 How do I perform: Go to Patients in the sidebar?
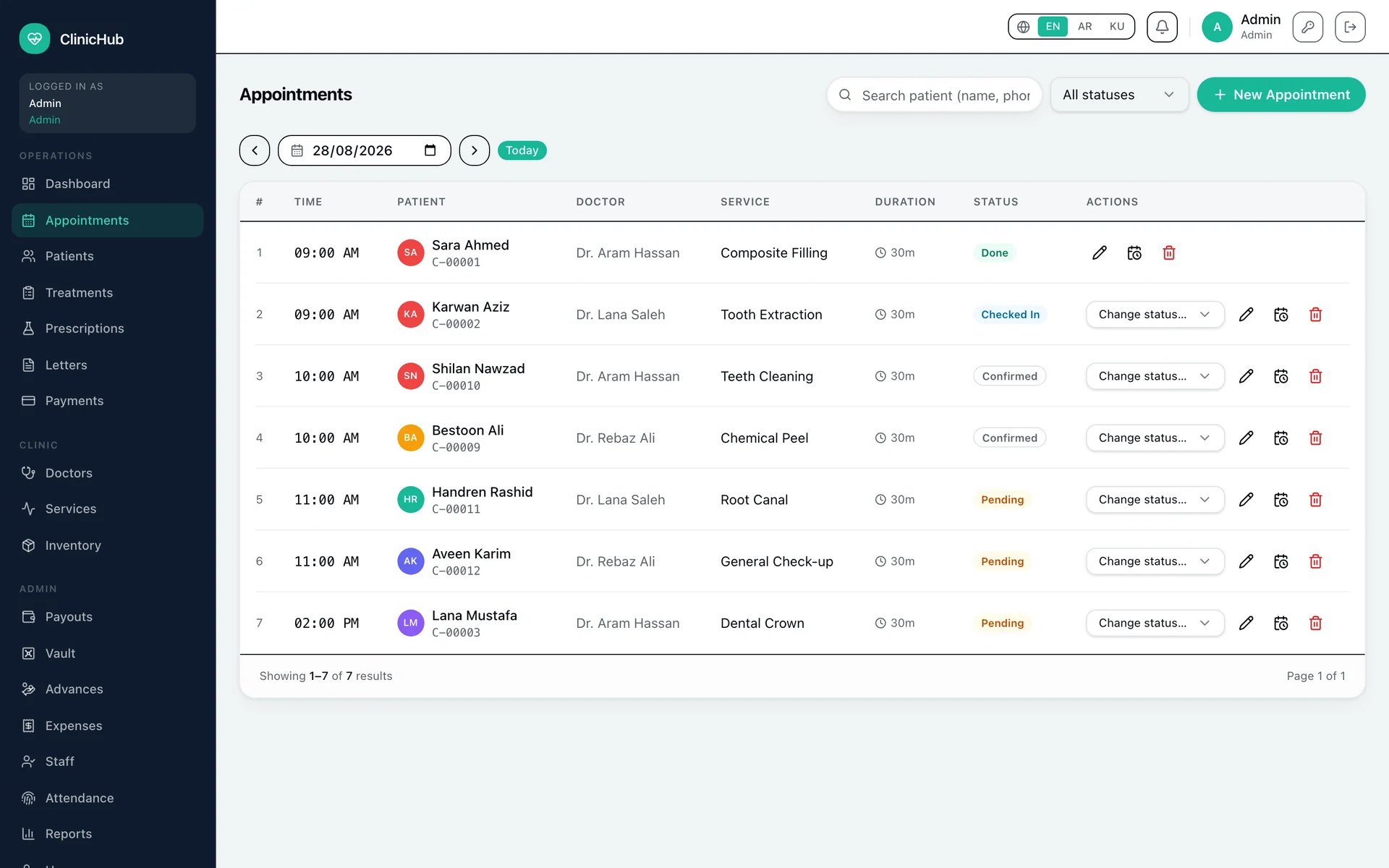pos(108,256)
